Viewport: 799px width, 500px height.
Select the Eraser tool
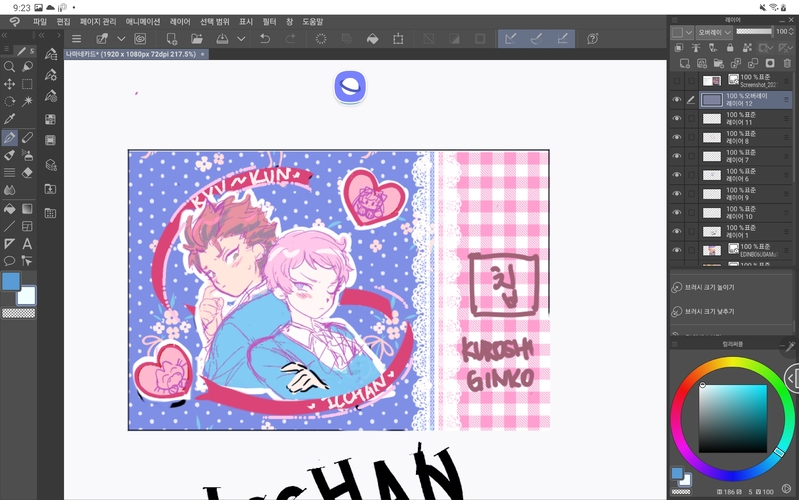pos(27,173)
